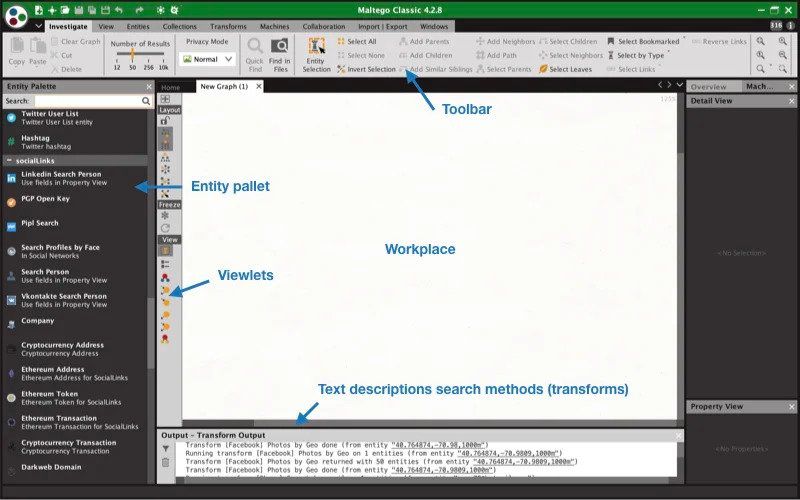Collapse the socialLinks palette category

[x=9, y=160]
